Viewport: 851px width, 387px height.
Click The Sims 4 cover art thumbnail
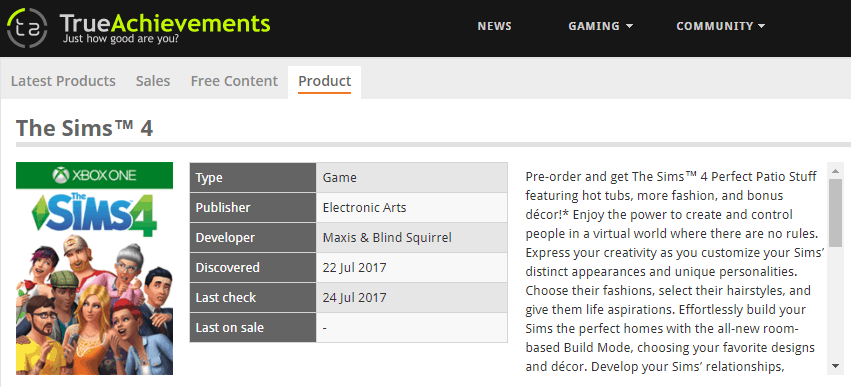94,268
